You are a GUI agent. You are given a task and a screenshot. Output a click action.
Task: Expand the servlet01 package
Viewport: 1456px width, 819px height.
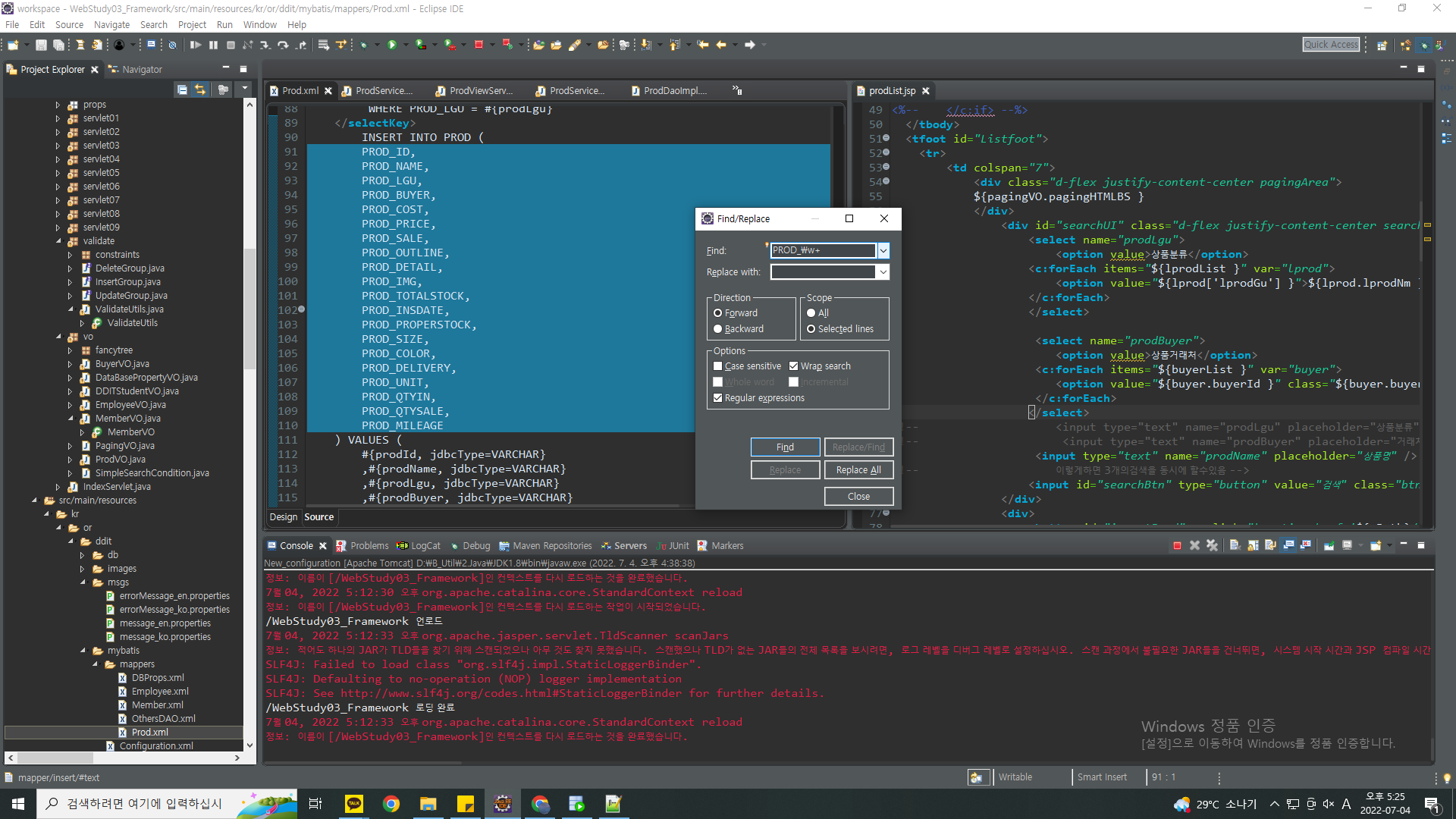[58, 118]
